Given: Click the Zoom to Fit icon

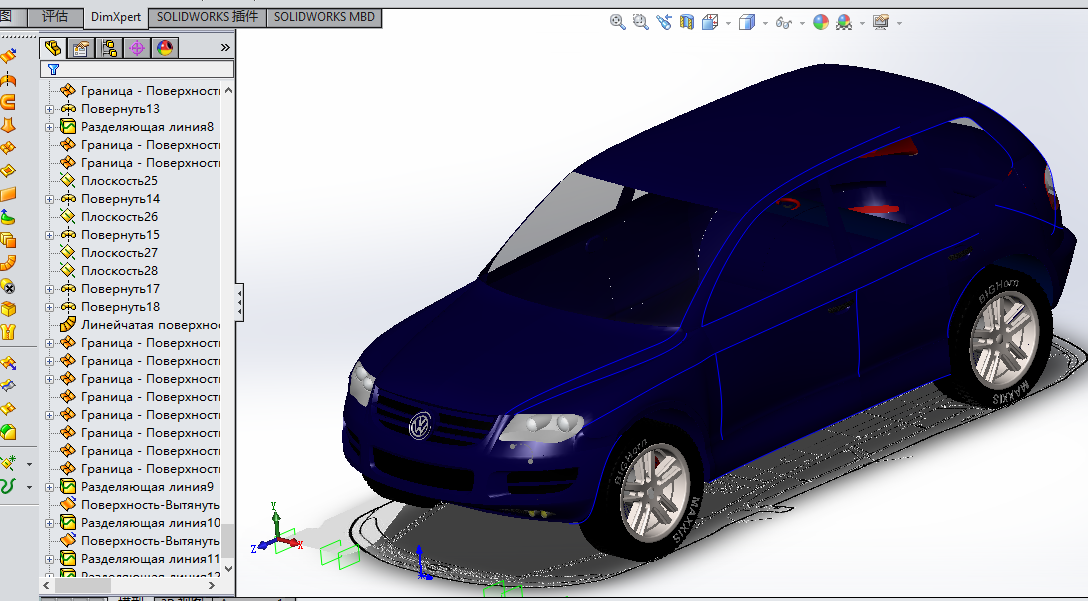Looking at the screenshot, I should point(618,22).
